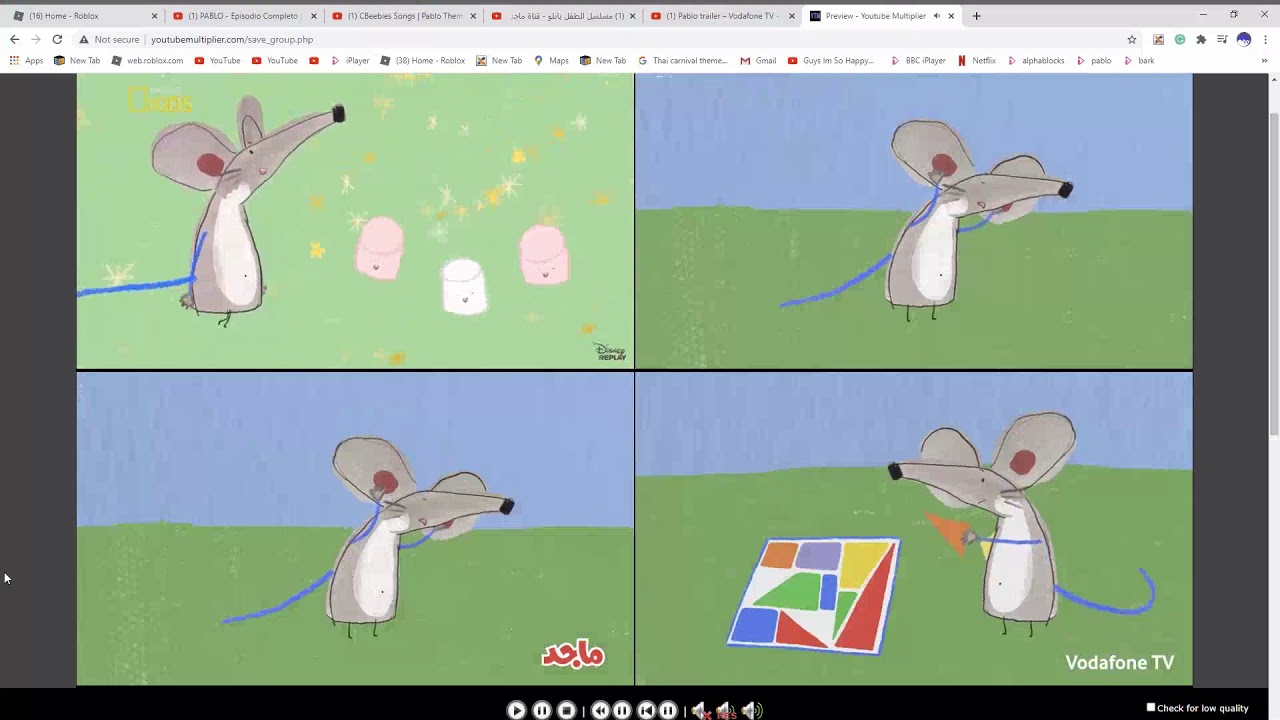The height and width of the screenshot is (720, 1280).
Task: Open the Chrome three-dot menu
Action: pyautogui.click(x=1265, y=39)
